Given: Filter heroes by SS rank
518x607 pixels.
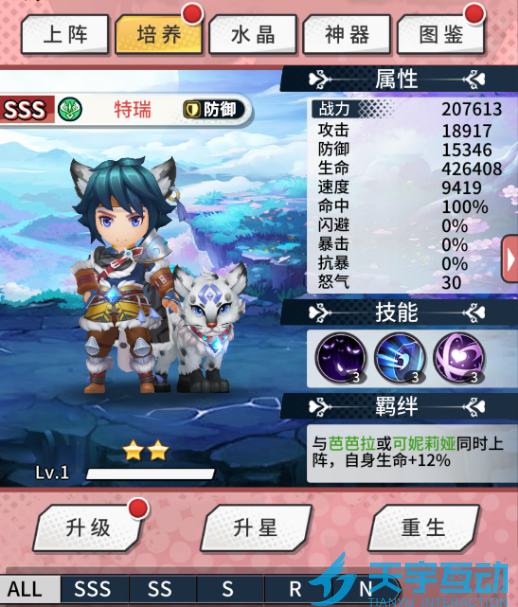Looking at the screenshot, I should point(160,589).
